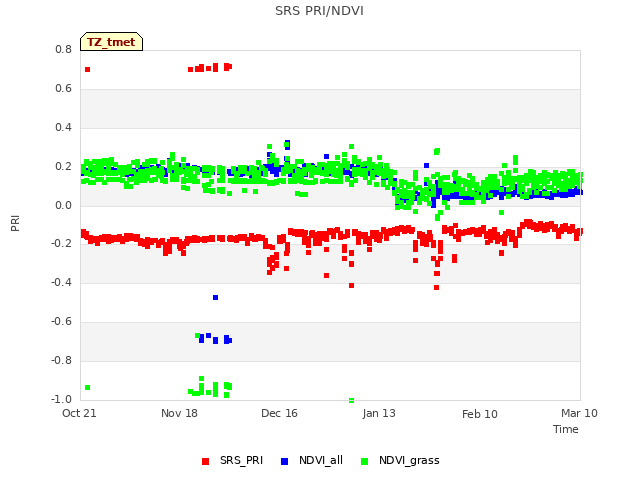
Task: Click the -0.8 y-axis value
Action: [x=61, y=360]
